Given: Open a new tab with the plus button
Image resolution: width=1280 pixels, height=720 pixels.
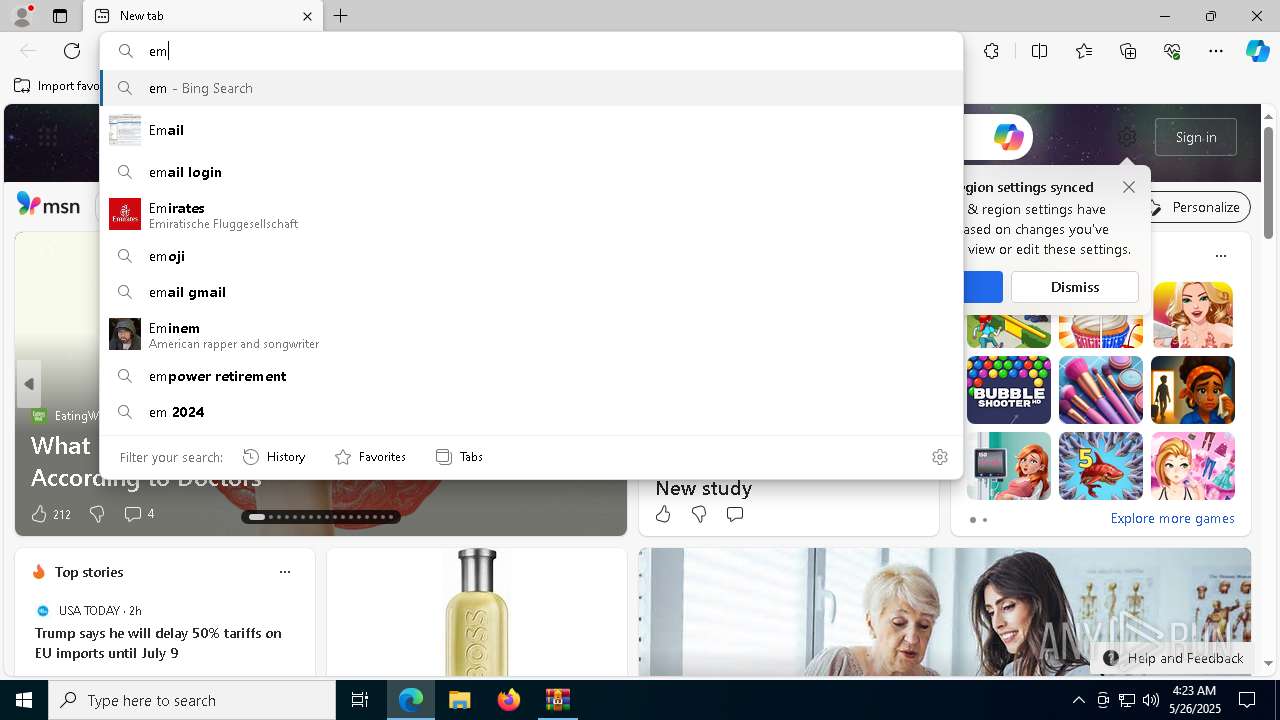Looking at the screenshot, I should click(x=341, y=16).
